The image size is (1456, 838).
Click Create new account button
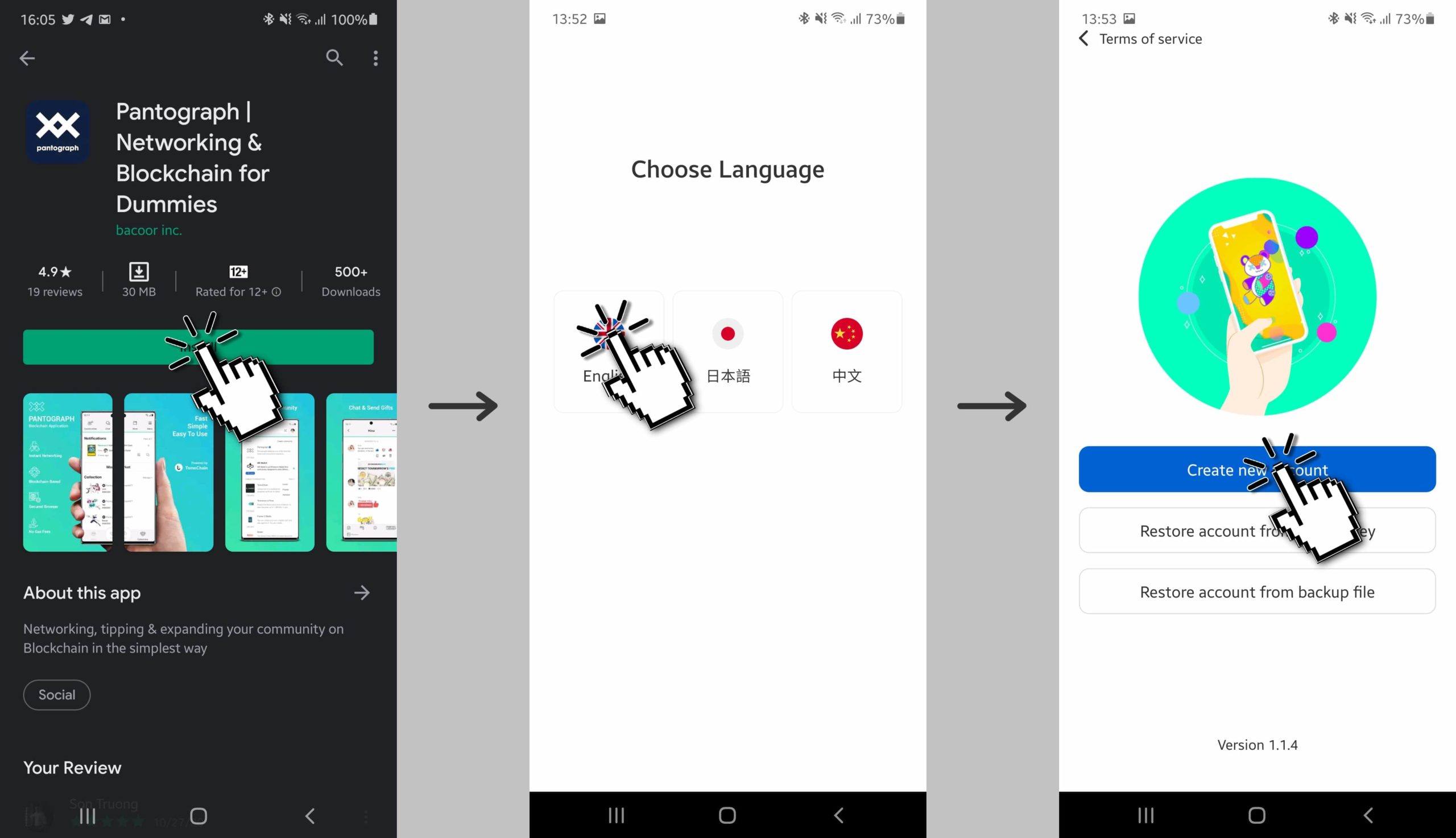point(1257,469)
